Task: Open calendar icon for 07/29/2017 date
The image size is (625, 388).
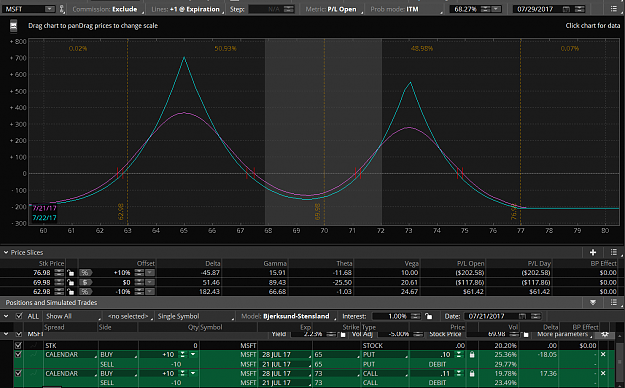Action: tap(566, 9)
